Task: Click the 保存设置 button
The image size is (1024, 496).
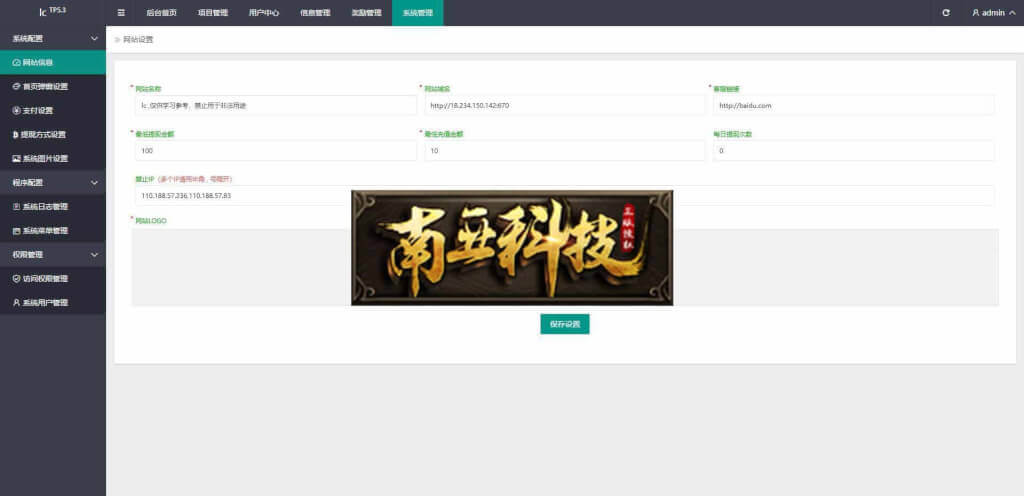Action: tap(565, 324)
